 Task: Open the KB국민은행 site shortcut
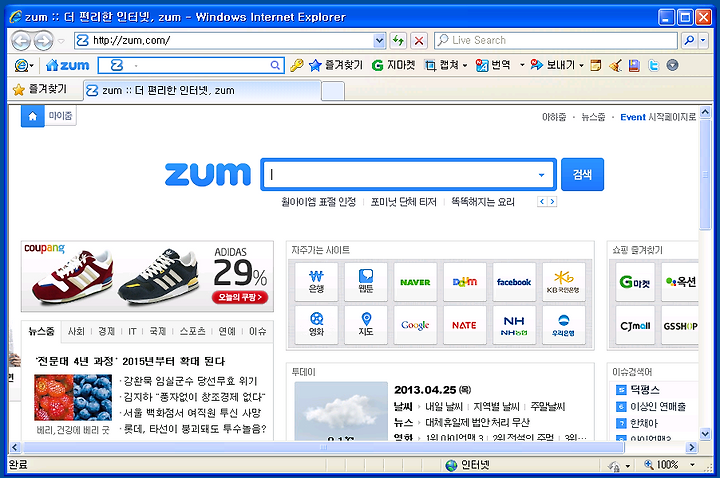click(564, 282)
